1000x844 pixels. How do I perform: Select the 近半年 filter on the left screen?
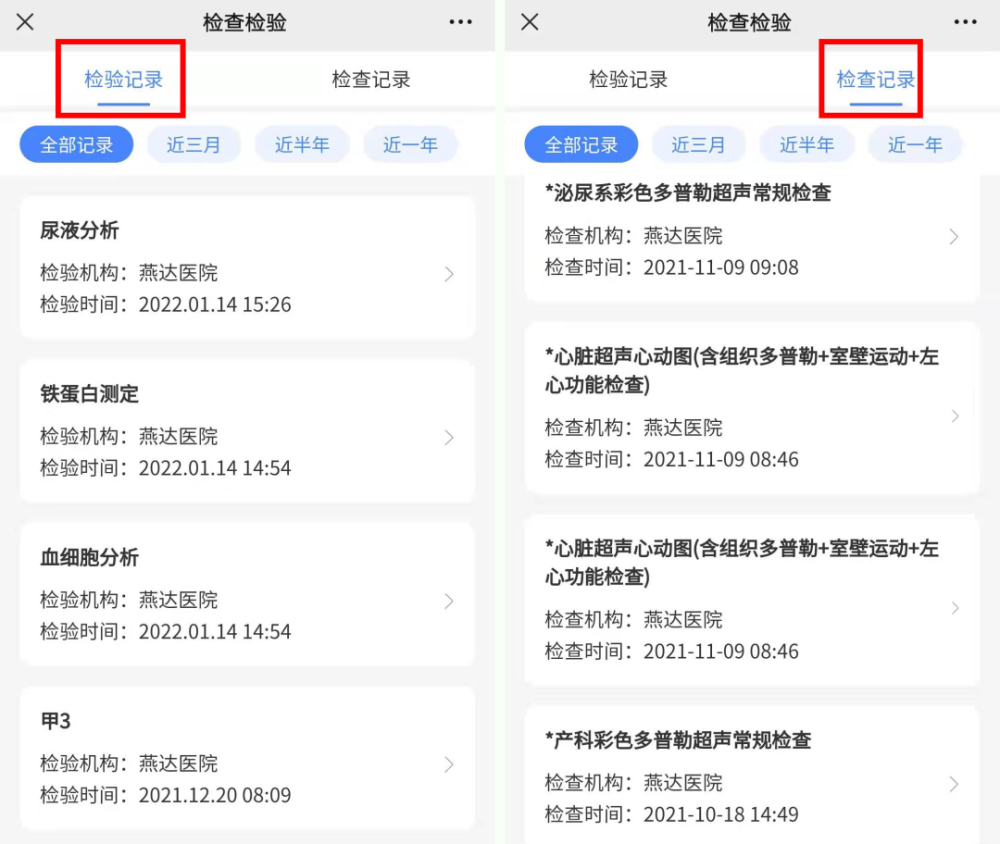pyautogui.click(x=302, y=144)
